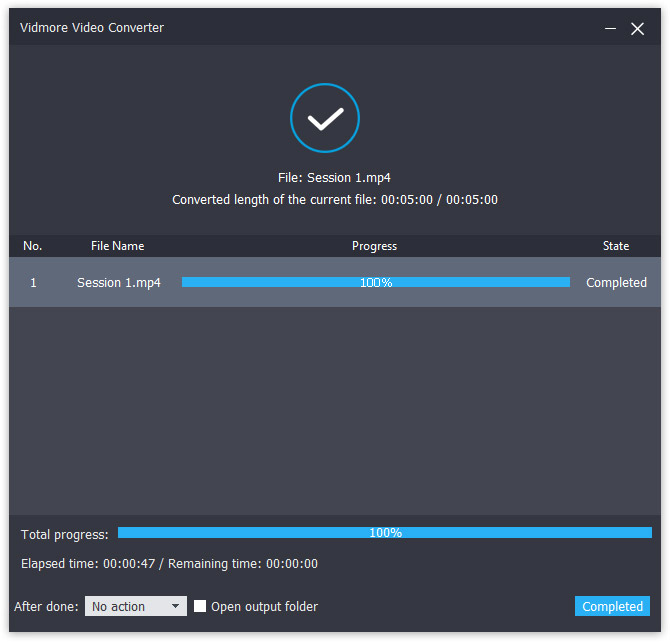Click the Session 1.mp4 file name in list
This screenshot has height=642, width=670.
click(x=119, y=283)
